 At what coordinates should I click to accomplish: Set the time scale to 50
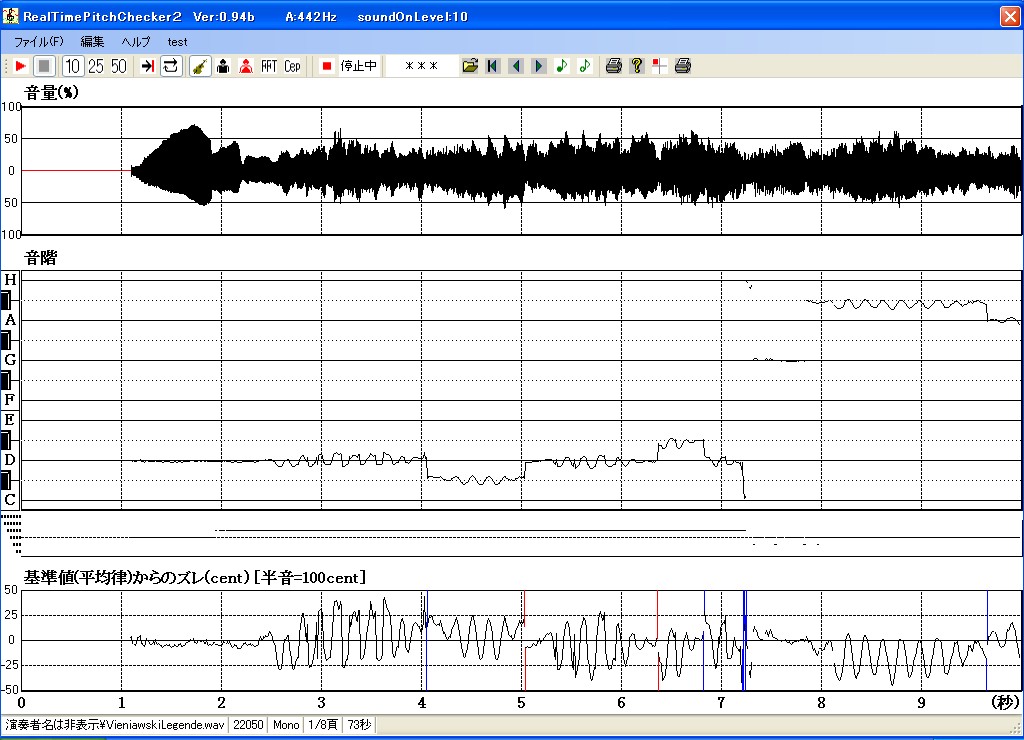pyautogui.click(x=118, y=66)
